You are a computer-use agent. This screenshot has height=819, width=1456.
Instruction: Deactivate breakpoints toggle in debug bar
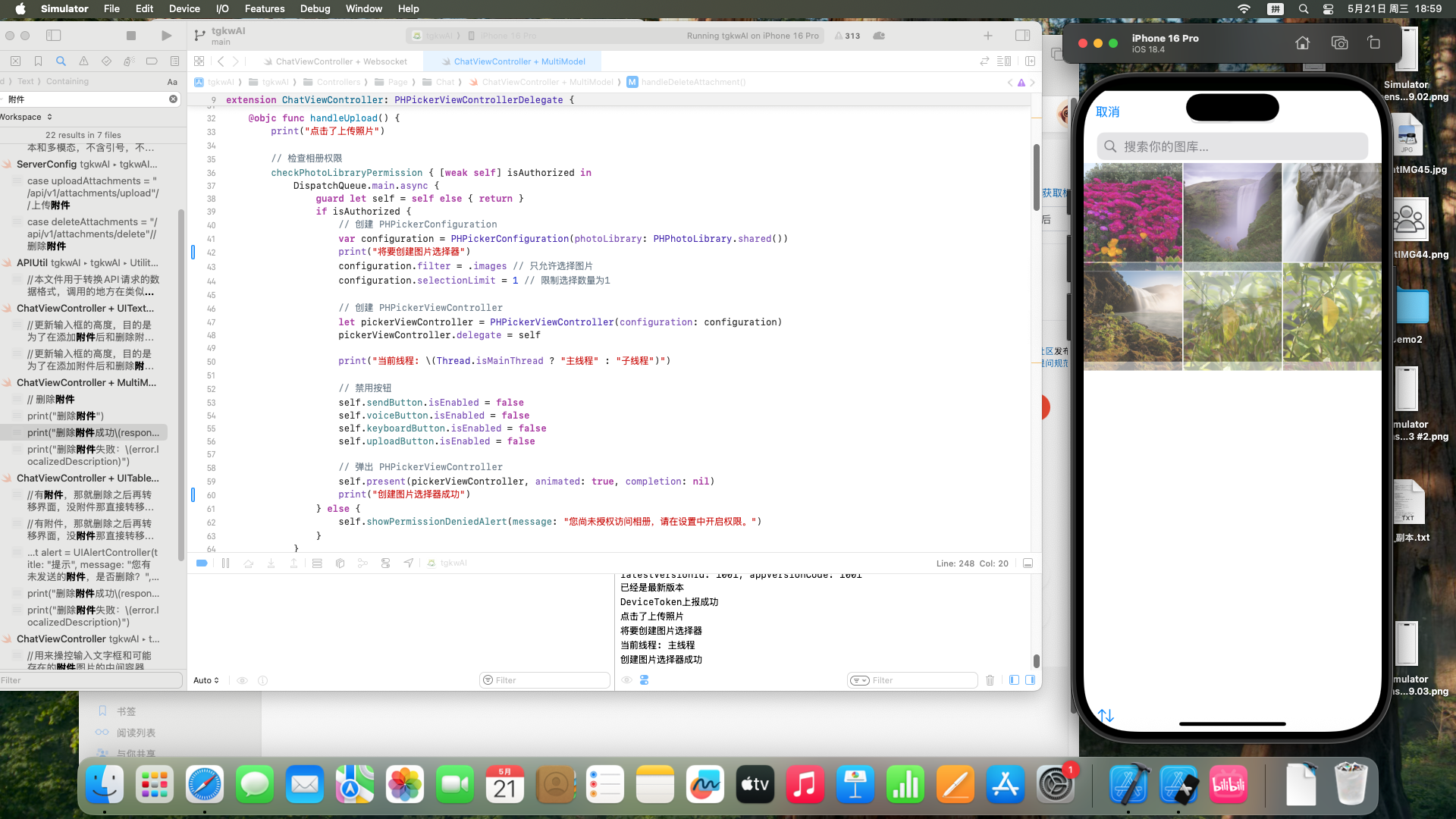coord(202,563)
